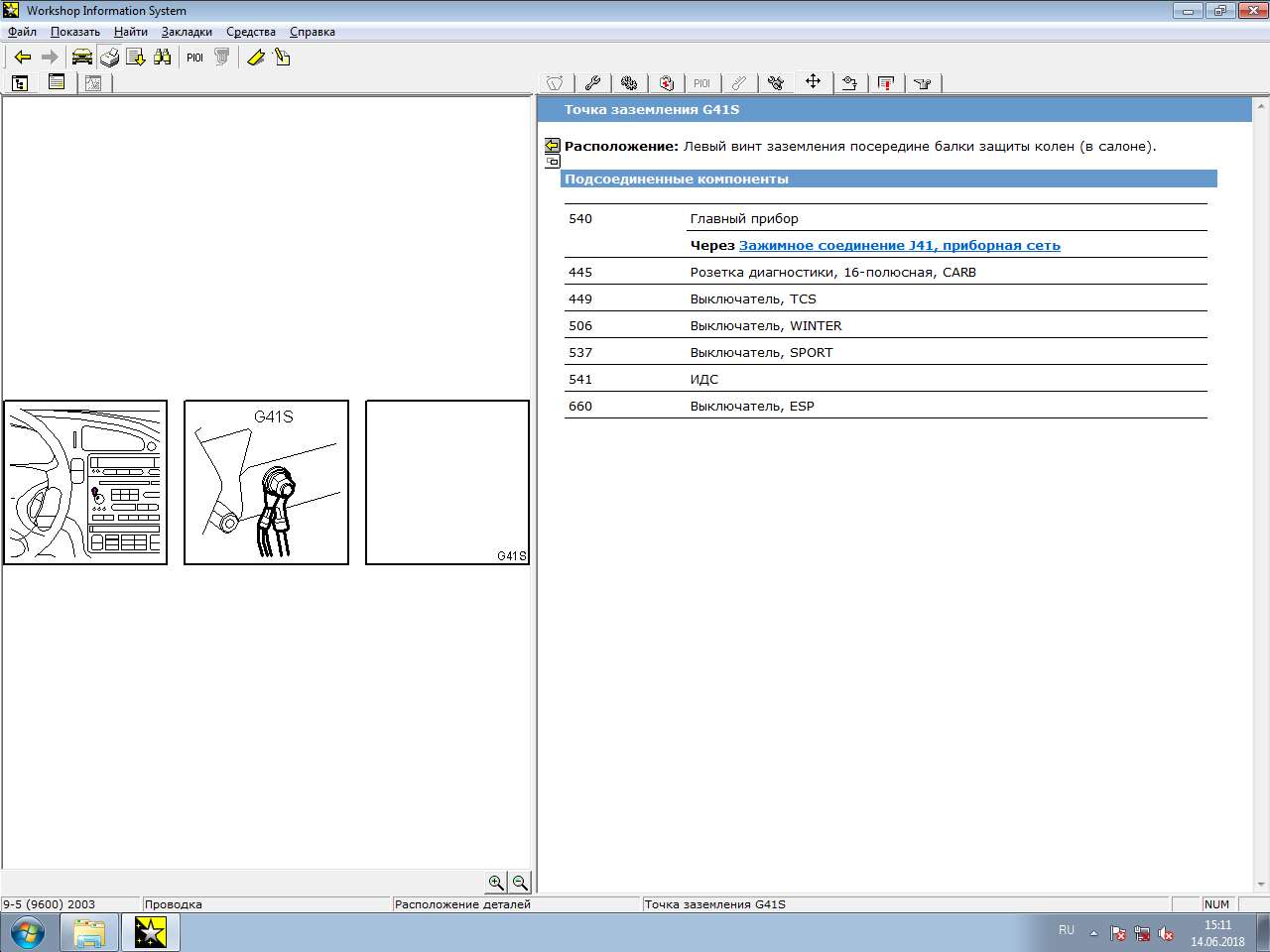Click the printer icon in toolbar
This screenshot has width=1270, height=952.
[x=109, y=58]
